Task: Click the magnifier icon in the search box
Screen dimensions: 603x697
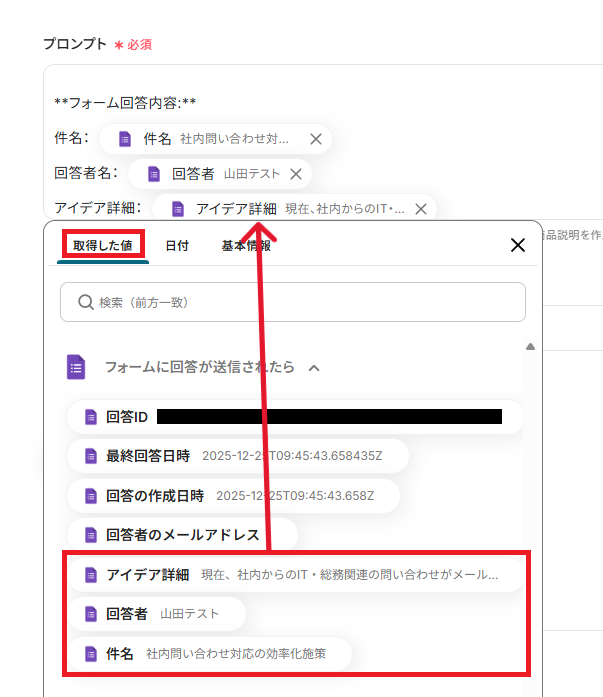Action: [85, 302]
